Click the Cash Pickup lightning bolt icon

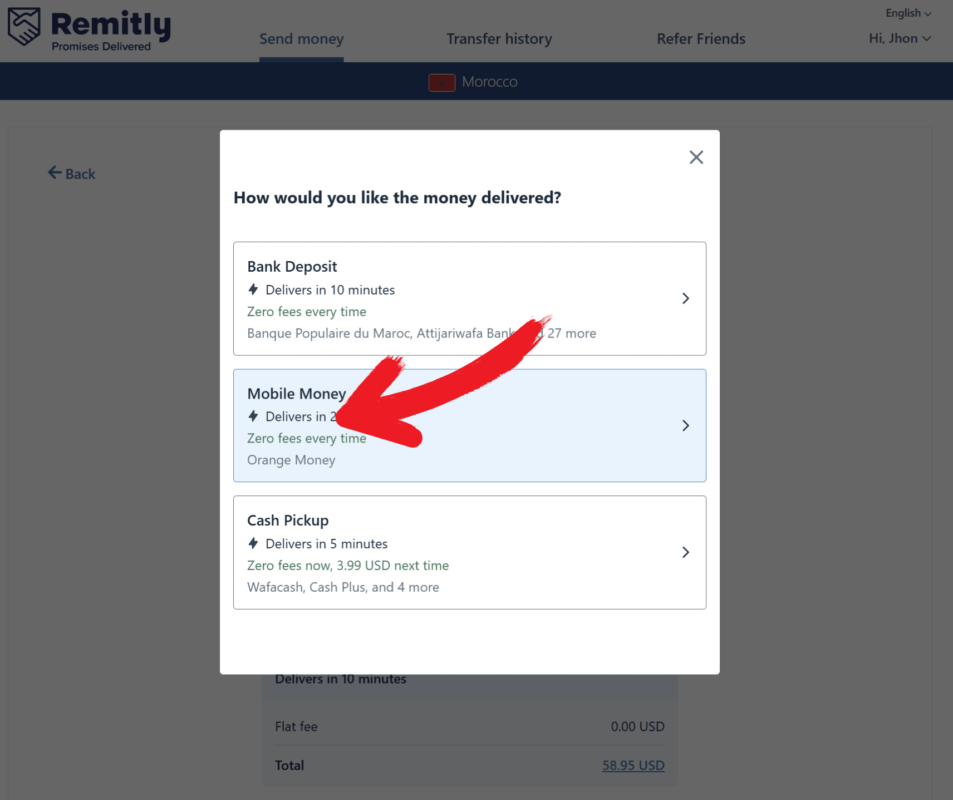(253, 543)
